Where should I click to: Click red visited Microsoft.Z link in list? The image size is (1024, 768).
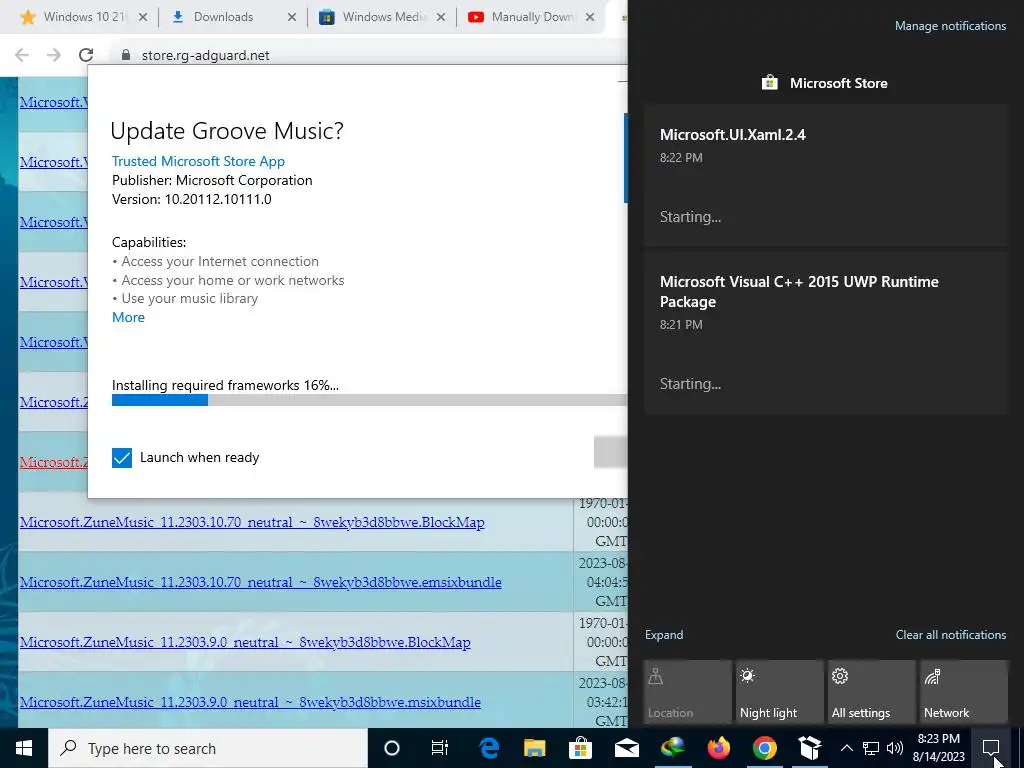54,462
